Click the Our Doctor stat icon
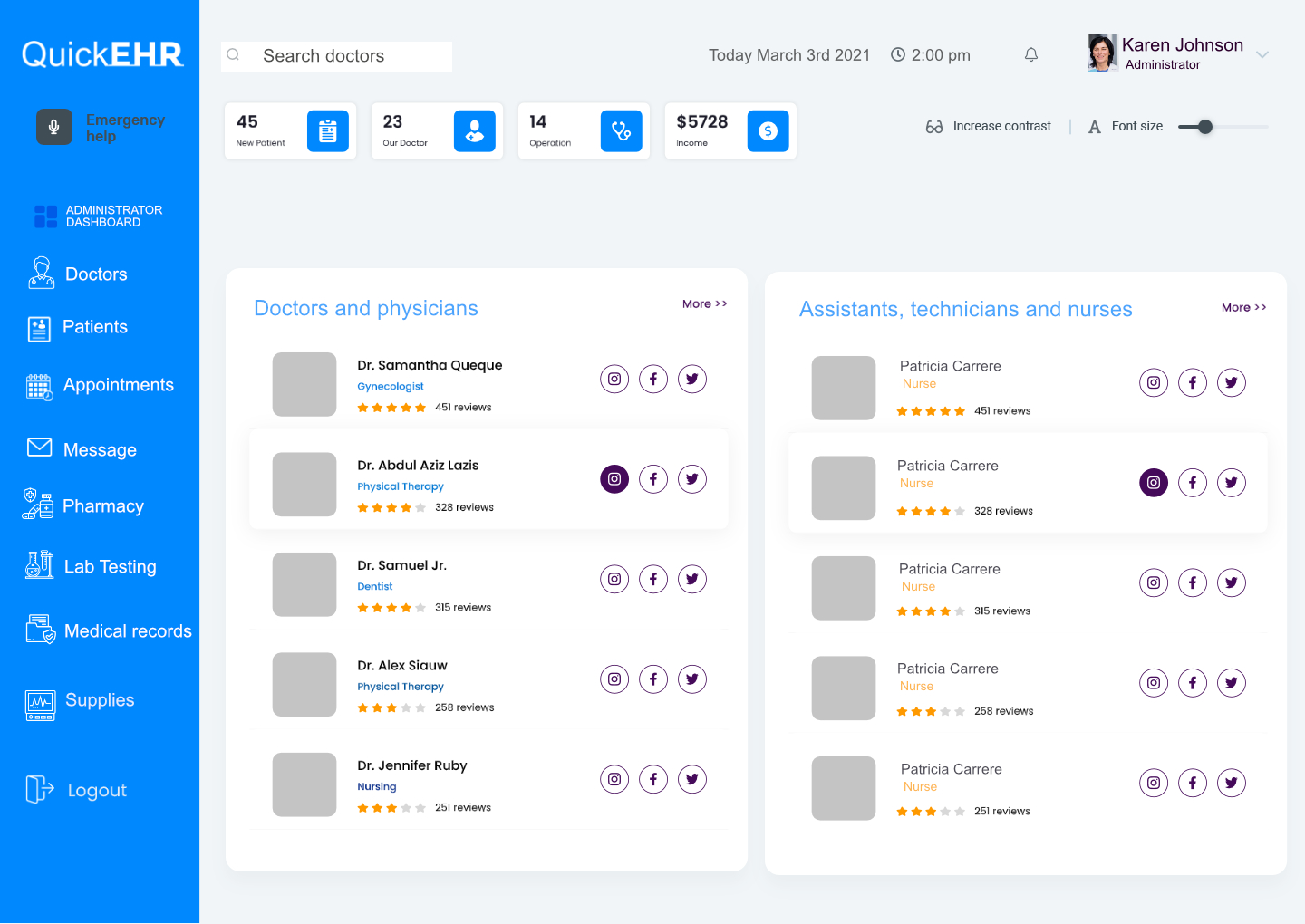Viewport: 1305px width, 924px height. [x=474, y=131]
